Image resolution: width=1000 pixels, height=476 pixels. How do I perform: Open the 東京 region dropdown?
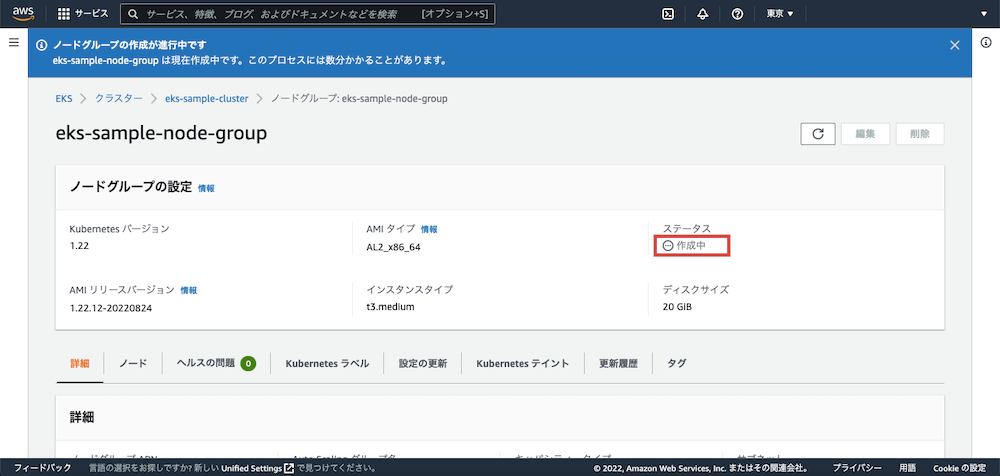(x=780, y=14)
